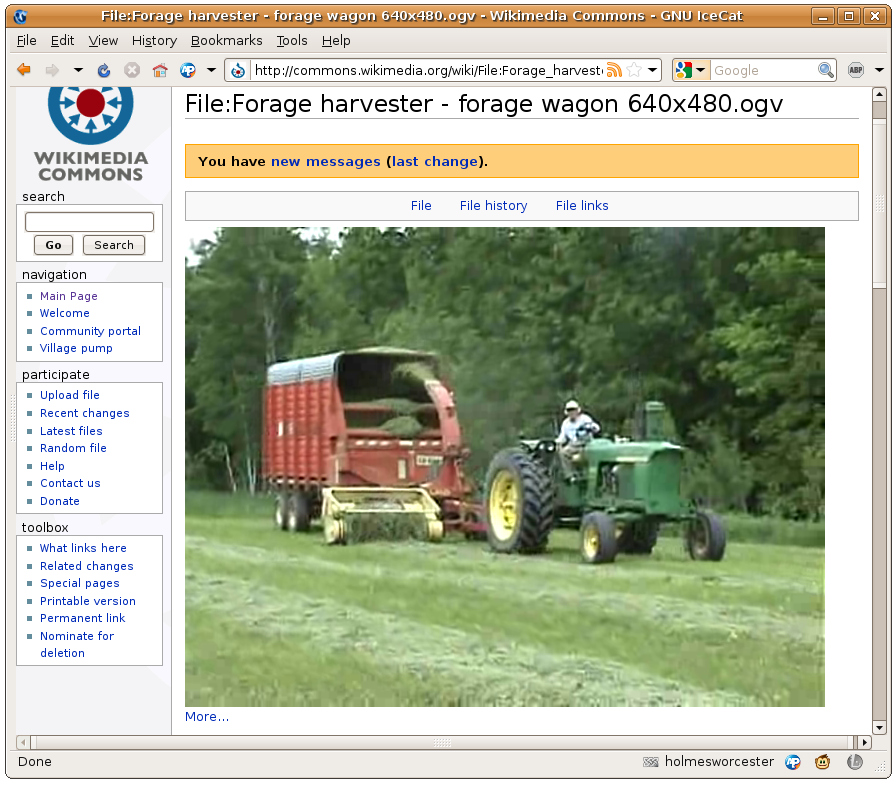Click the forage harvester video thumbnail

(x=505, y=466)
